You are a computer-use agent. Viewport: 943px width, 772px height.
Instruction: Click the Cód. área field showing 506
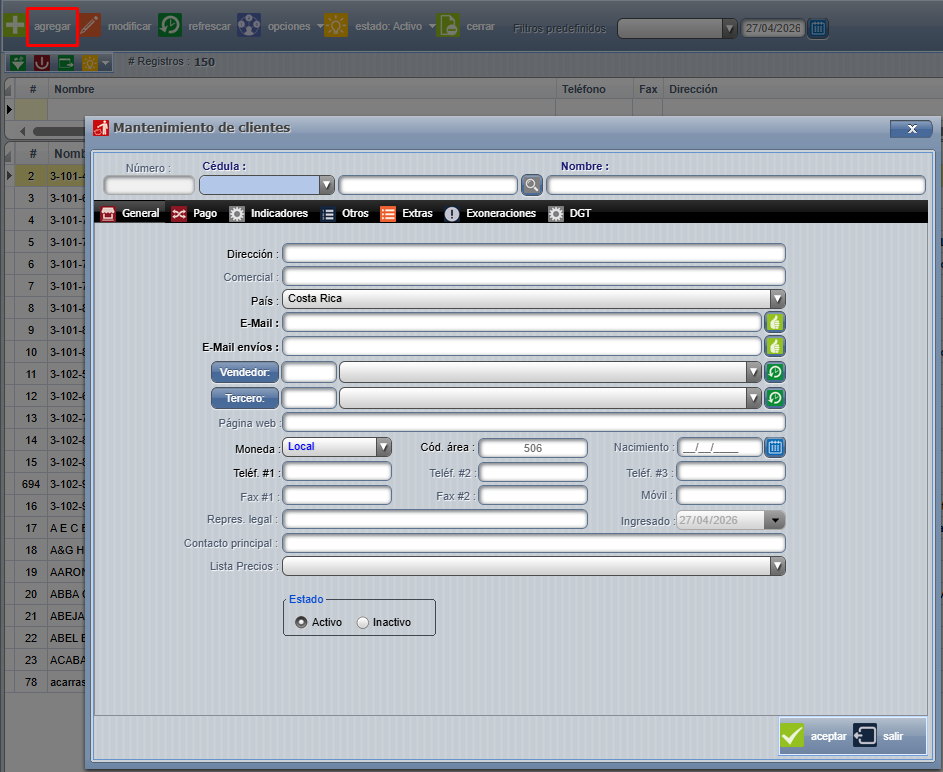[x=533, y=448]
